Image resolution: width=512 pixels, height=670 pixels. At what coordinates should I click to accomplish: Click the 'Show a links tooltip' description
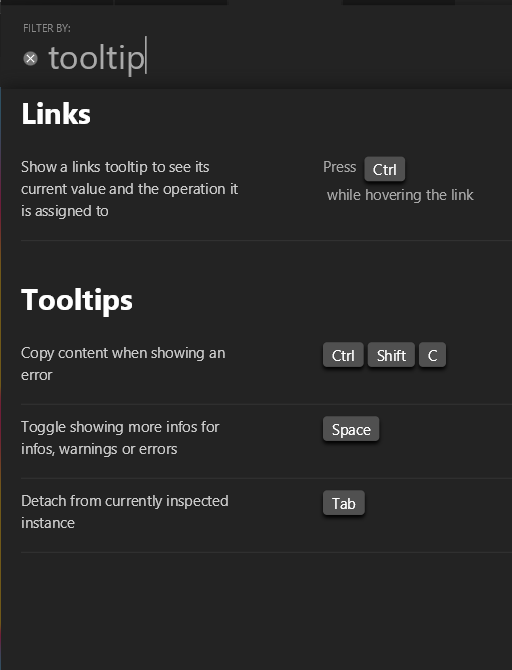[129, 189]
